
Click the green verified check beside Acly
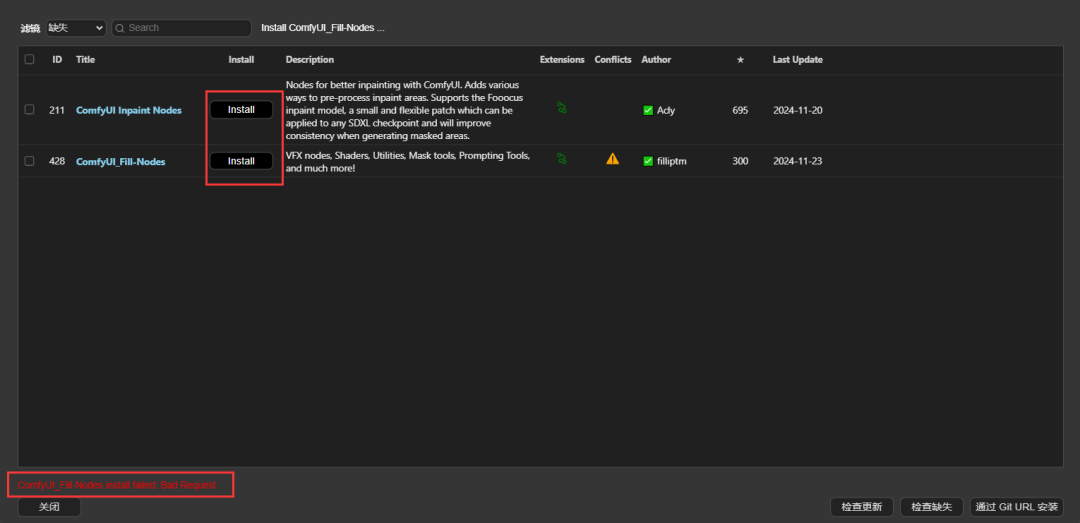(647, 110)
